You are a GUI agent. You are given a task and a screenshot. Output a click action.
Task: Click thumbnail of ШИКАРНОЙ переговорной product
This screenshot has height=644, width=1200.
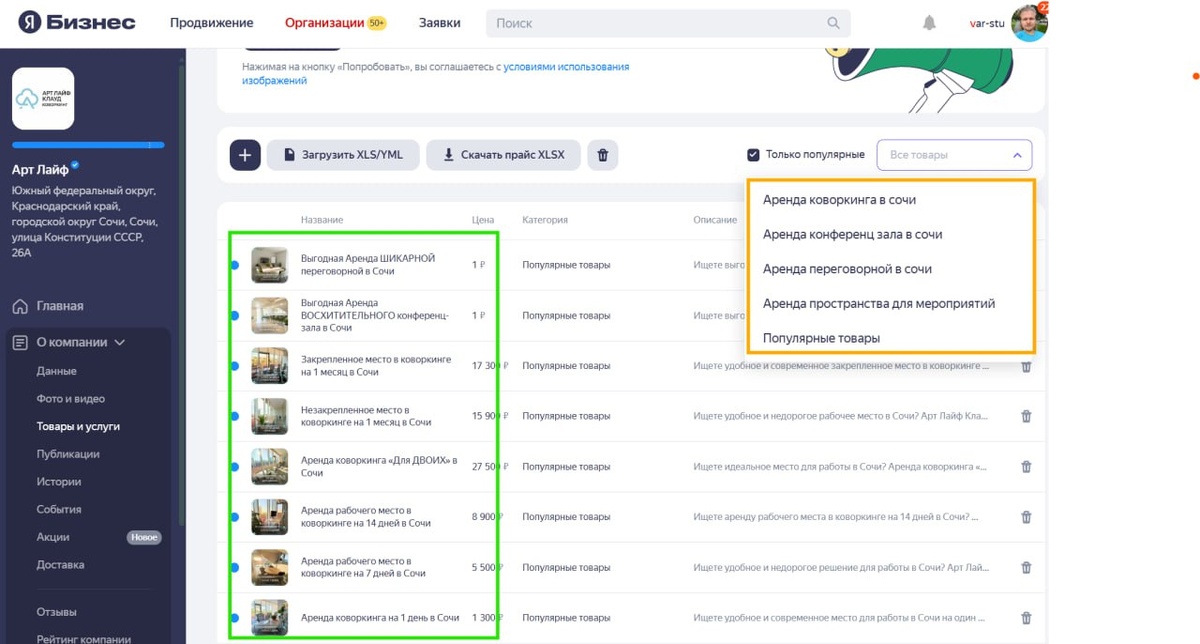tap(269, 265)
